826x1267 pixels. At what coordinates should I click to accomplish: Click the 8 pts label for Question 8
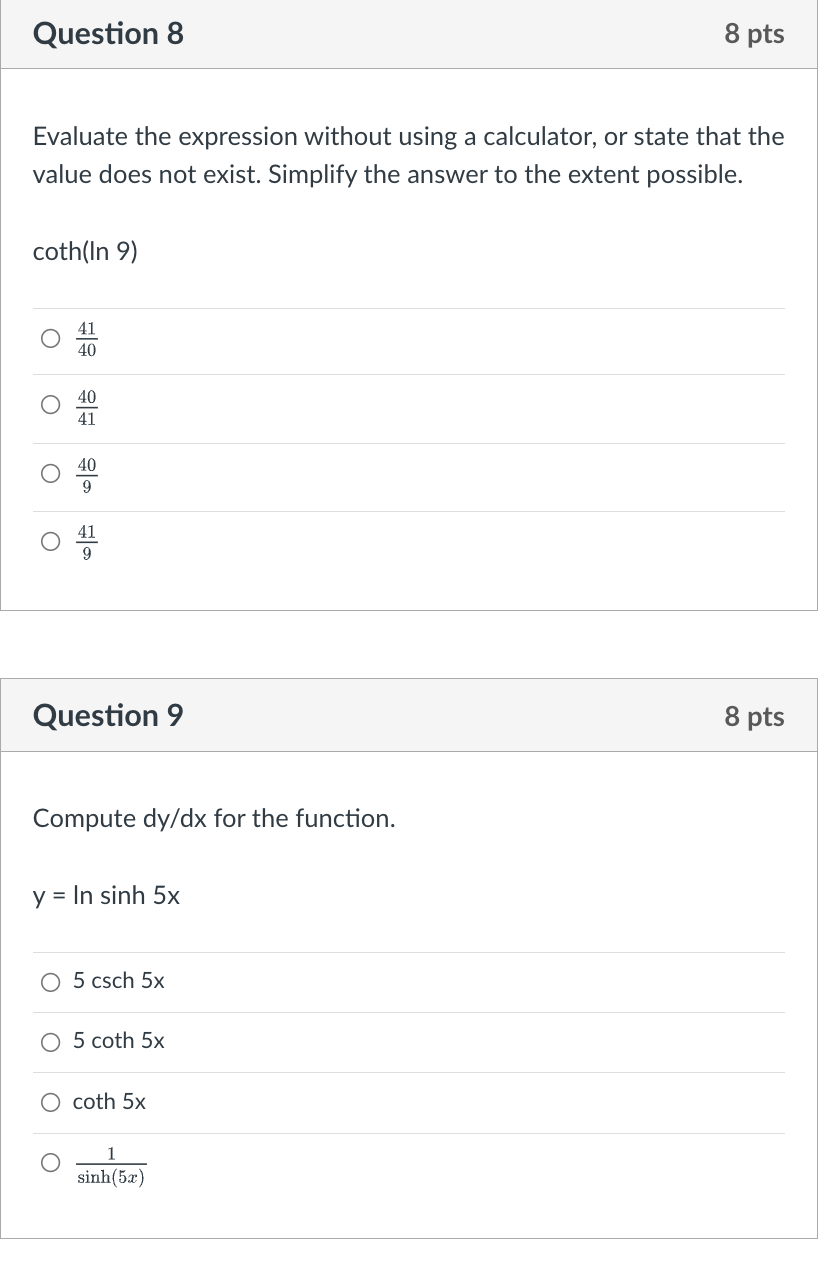coord(754,33)
